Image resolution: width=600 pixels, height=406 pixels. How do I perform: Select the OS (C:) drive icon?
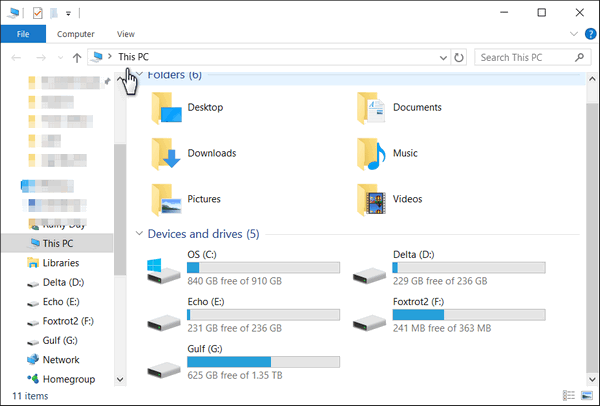coord(164,271)
